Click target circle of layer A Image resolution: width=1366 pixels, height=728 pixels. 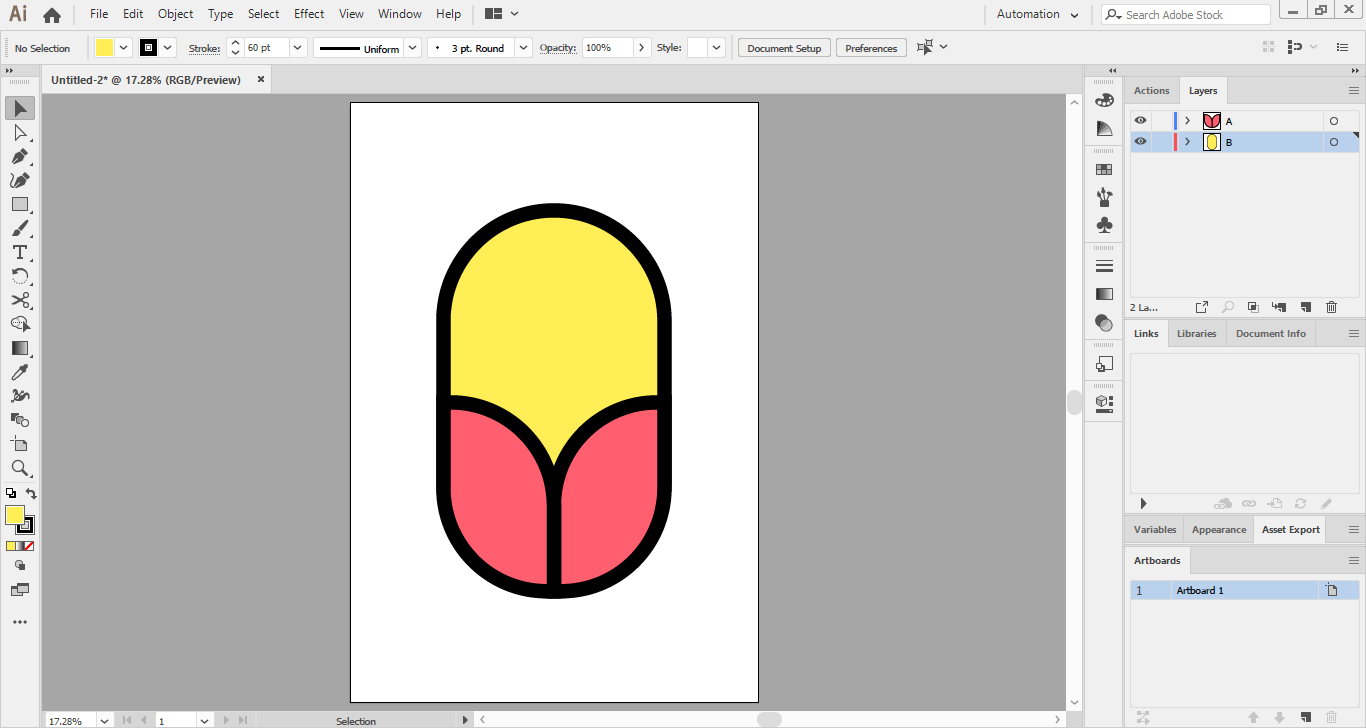[1333, 121]
